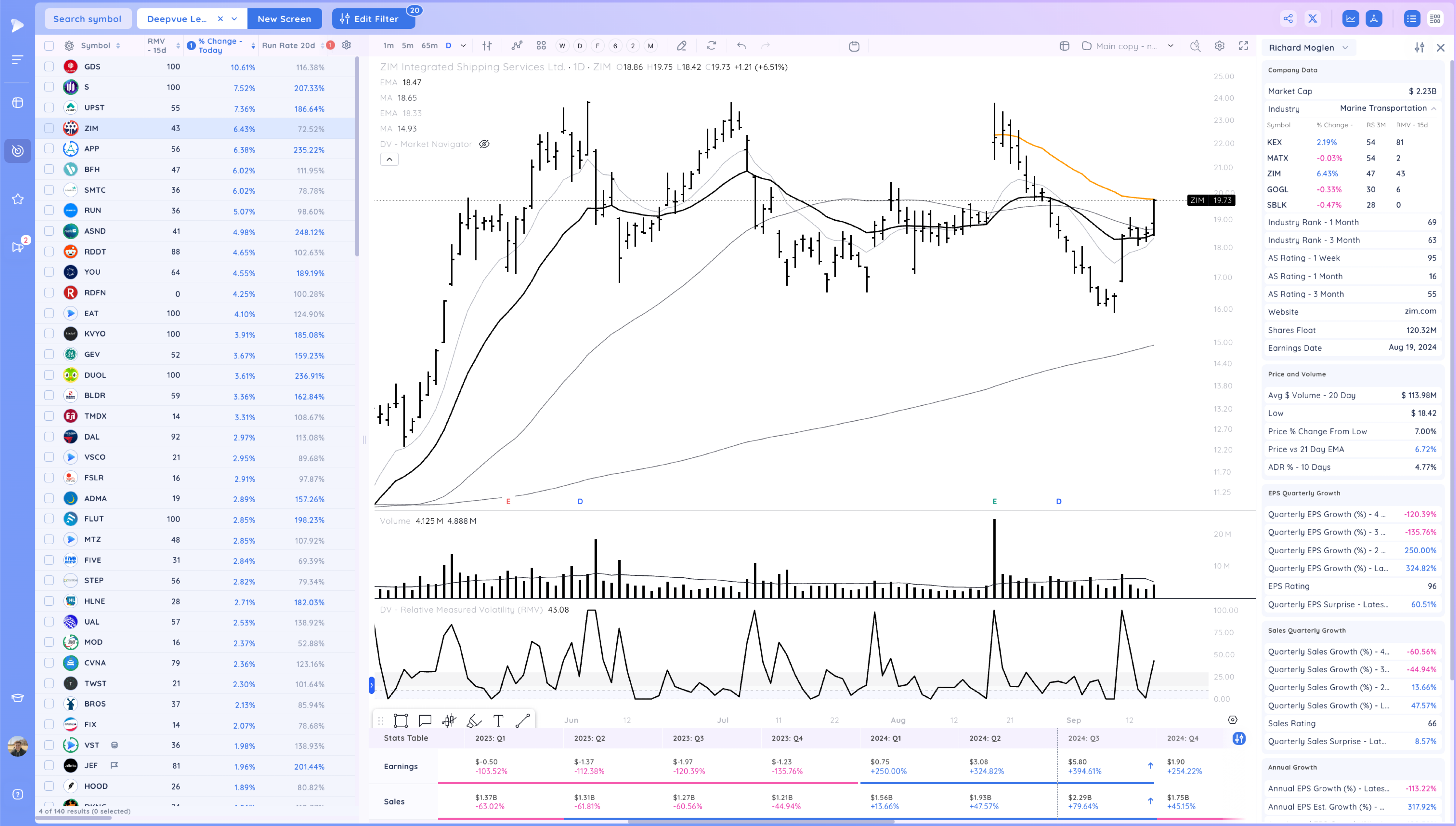Select the eraser drawing tool icon

(681, 46)
